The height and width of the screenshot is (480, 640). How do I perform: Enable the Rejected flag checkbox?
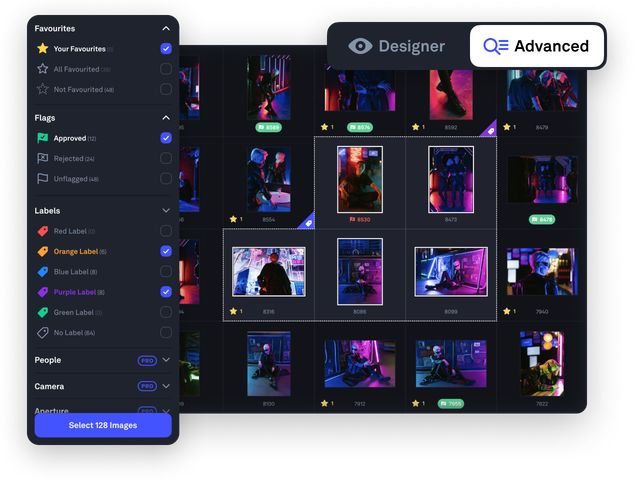coord(166,158)
